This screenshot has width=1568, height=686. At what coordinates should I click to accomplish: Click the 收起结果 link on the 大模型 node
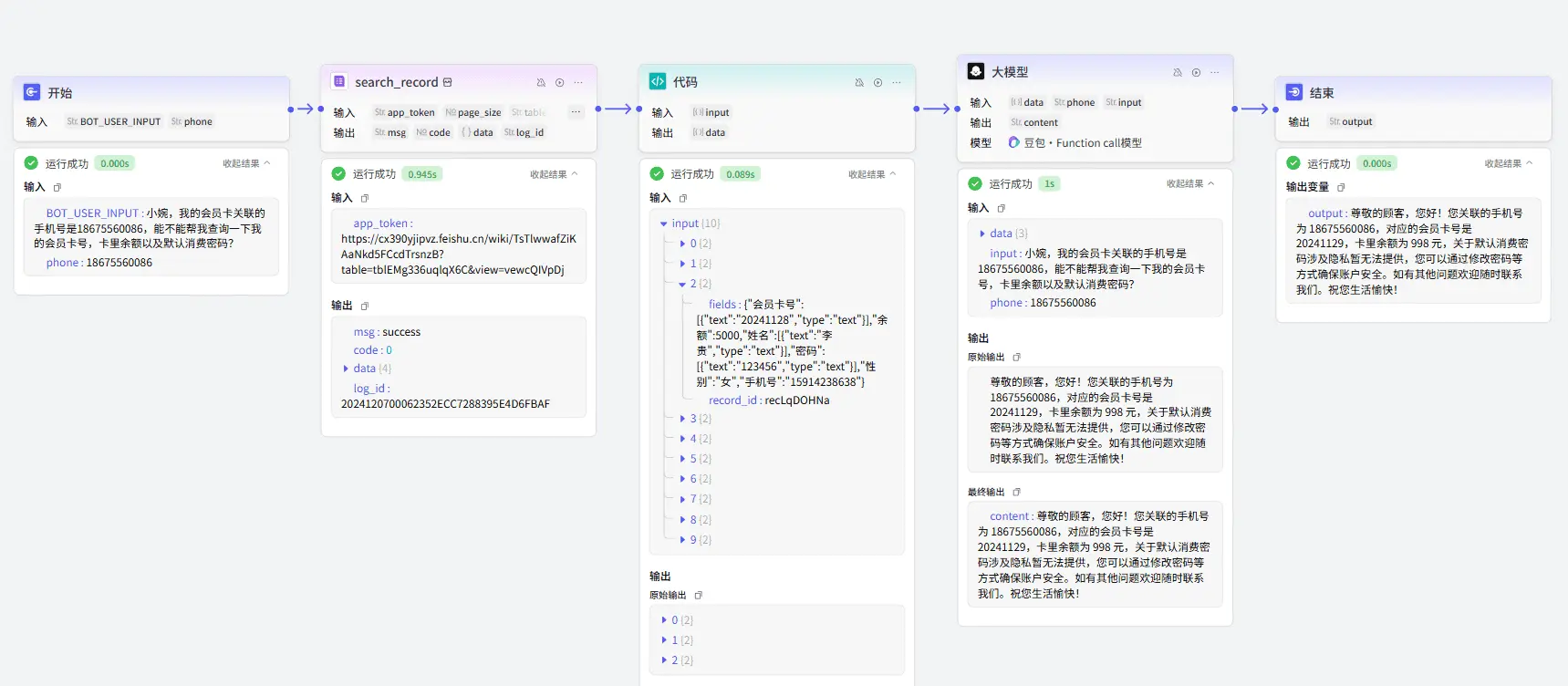click(1189, 183)
